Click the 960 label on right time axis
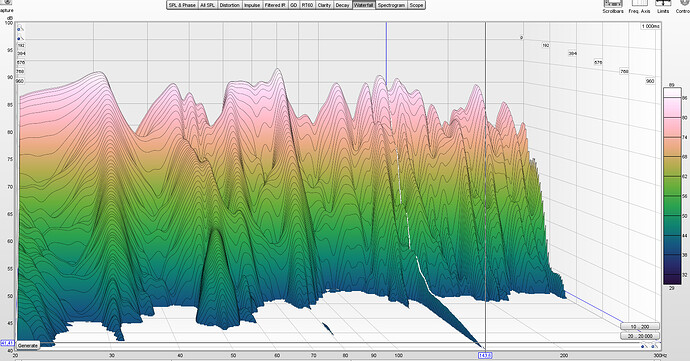The height and width of the screenshot is (361, 690). coord(650,81)
